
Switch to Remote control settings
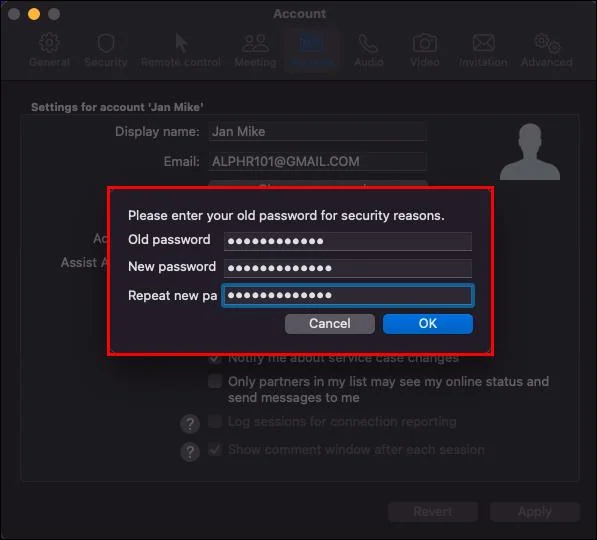(x=181, y=50)
